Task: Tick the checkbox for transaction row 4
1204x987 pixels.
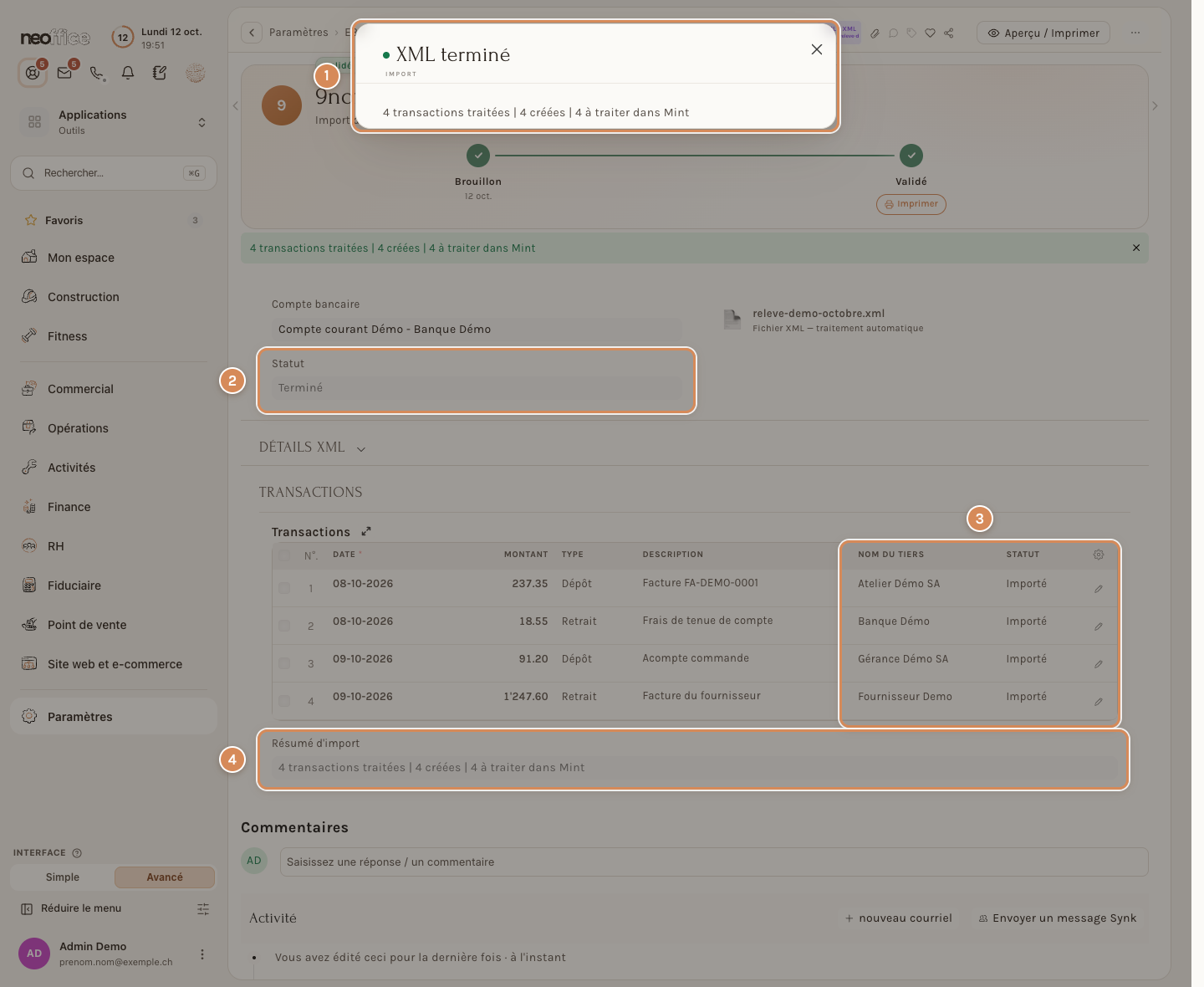Action: coord(284,701)
